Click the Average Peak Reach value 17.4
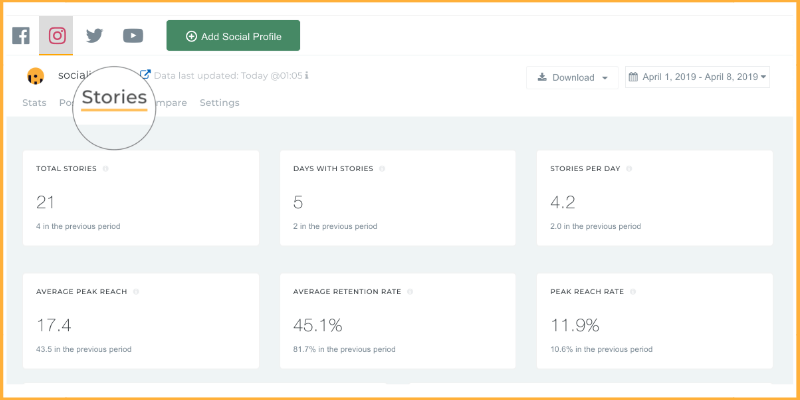Viewport: 800px width, 400px height. coord(54,326)
